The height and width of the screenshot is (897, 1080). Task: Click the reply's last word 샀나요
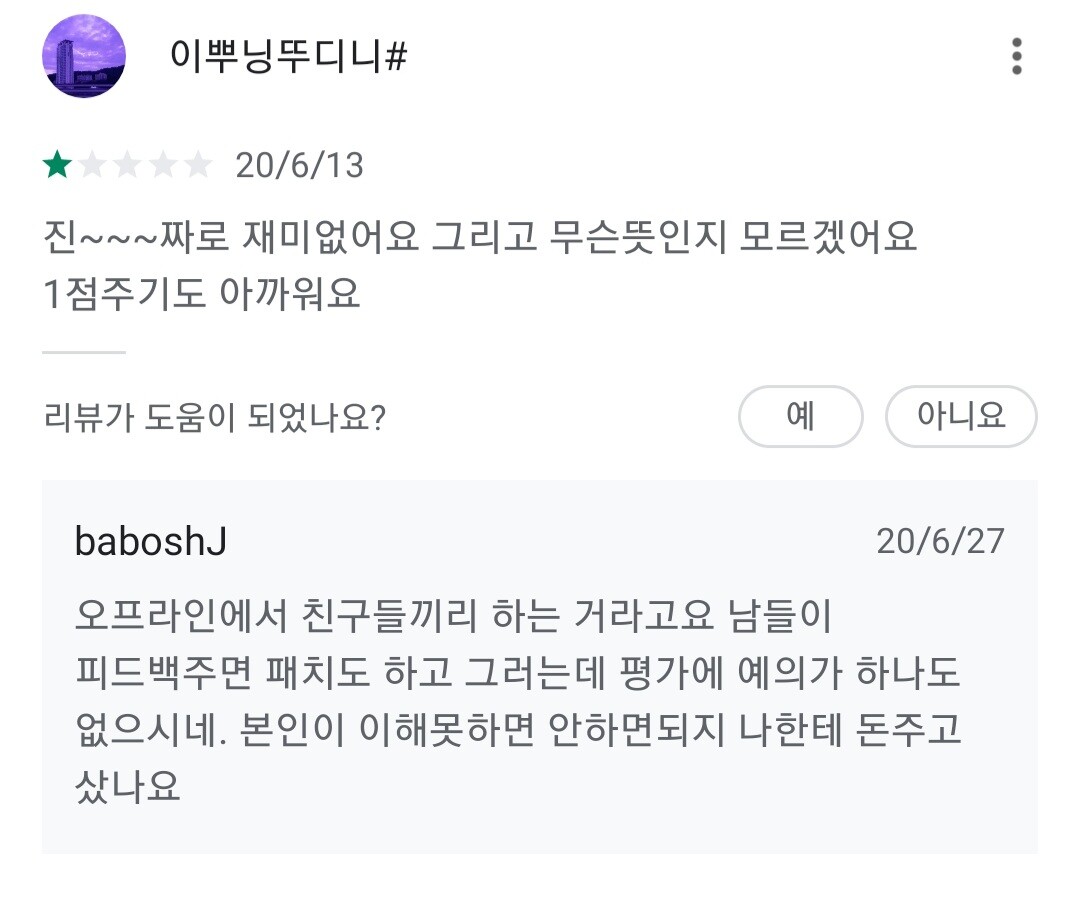click(x=127, y=788)
